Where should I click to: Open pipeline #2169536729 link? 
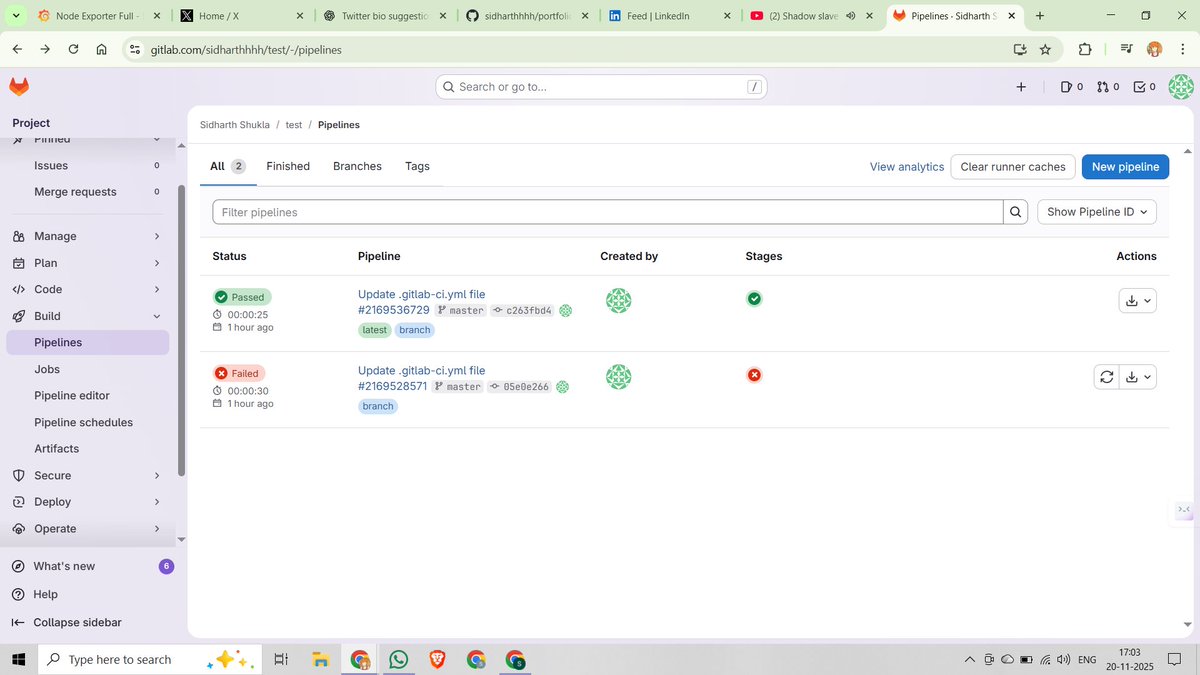(x=392, y=310)
